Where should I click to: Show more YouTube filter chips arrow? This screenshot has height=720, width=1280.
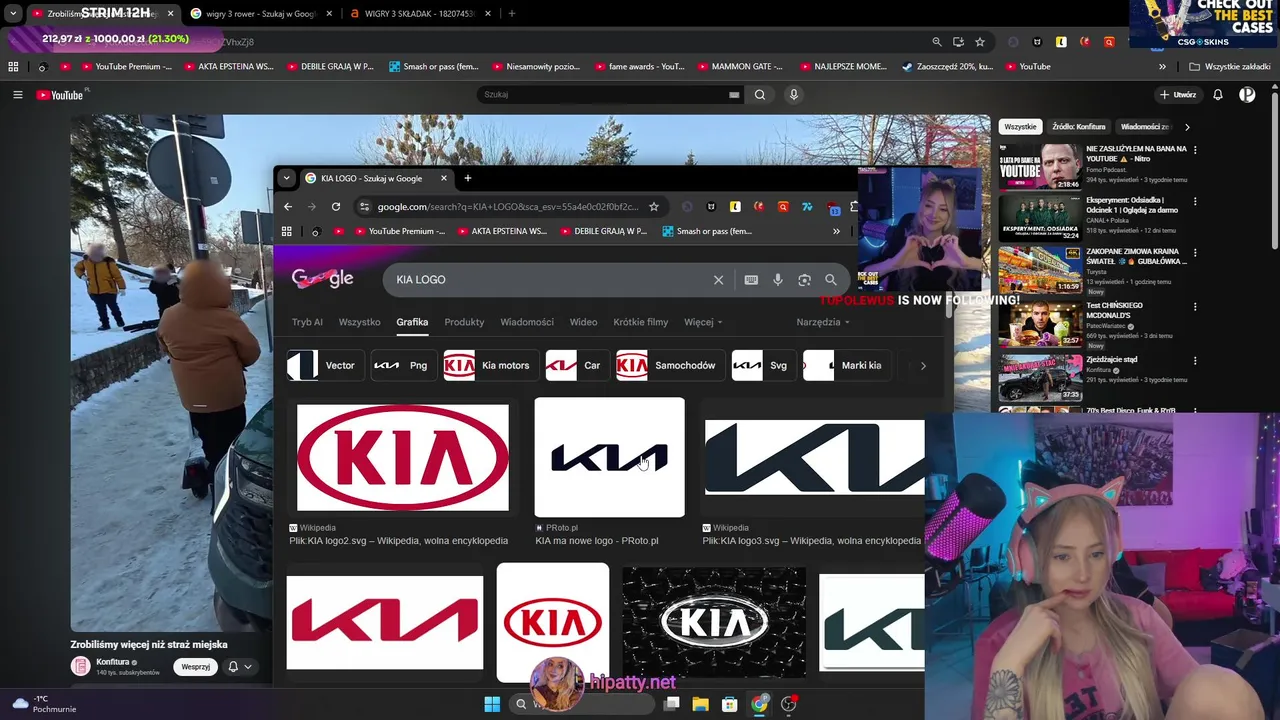point(1187,127)
